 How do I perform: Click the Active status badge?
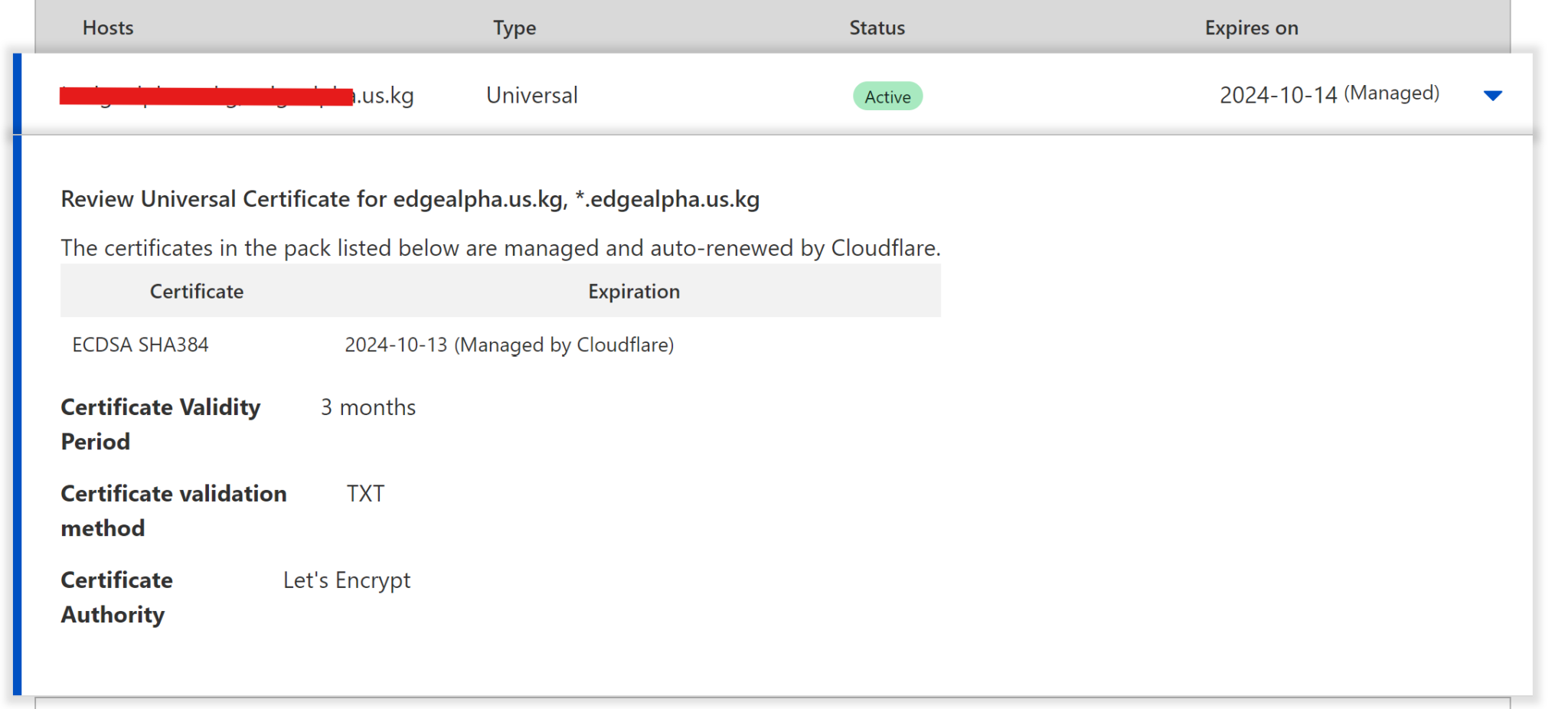(887, 96)
